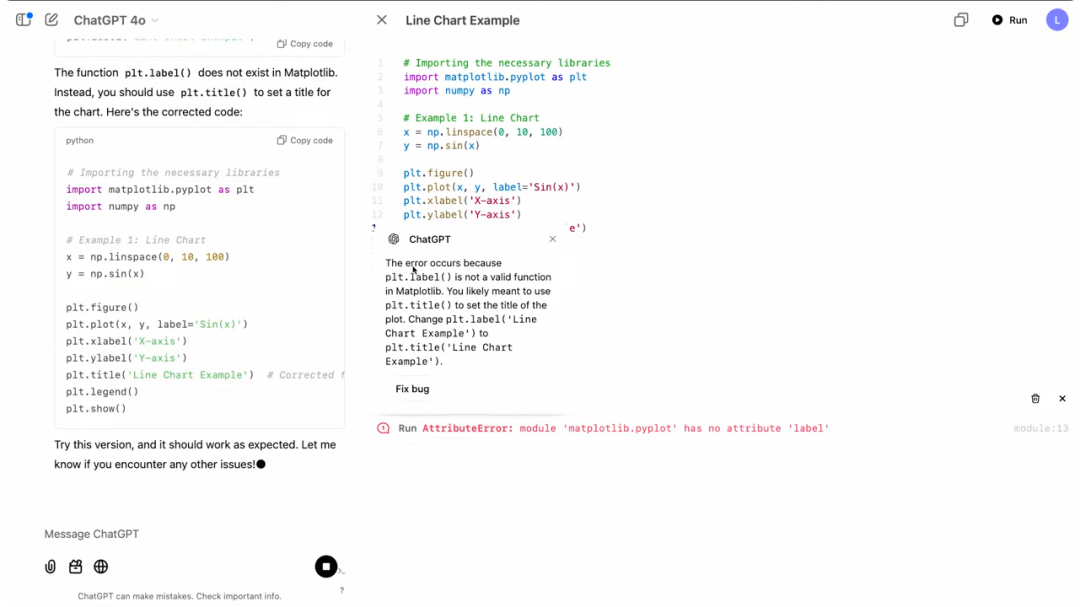Stop generating with the stop button
1080x607 pixels.
pos(326,566)
